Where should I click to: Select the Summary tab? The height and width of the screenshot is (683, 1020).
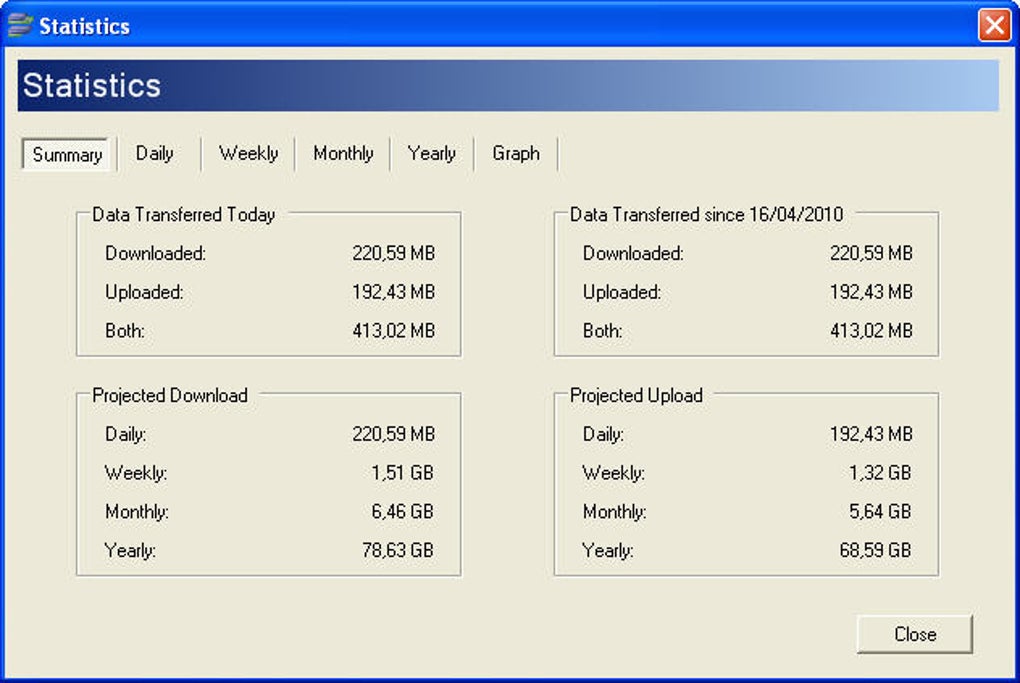tap(67, 155)
